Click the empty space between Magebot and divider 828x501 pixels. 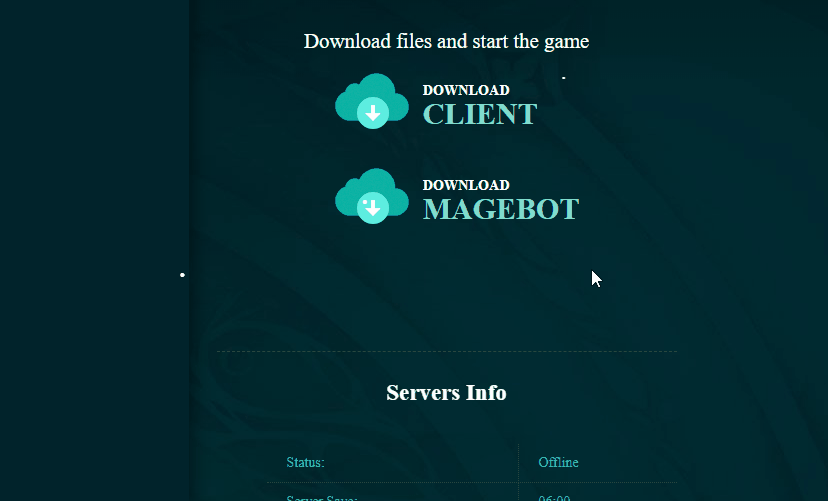[446, 290]
